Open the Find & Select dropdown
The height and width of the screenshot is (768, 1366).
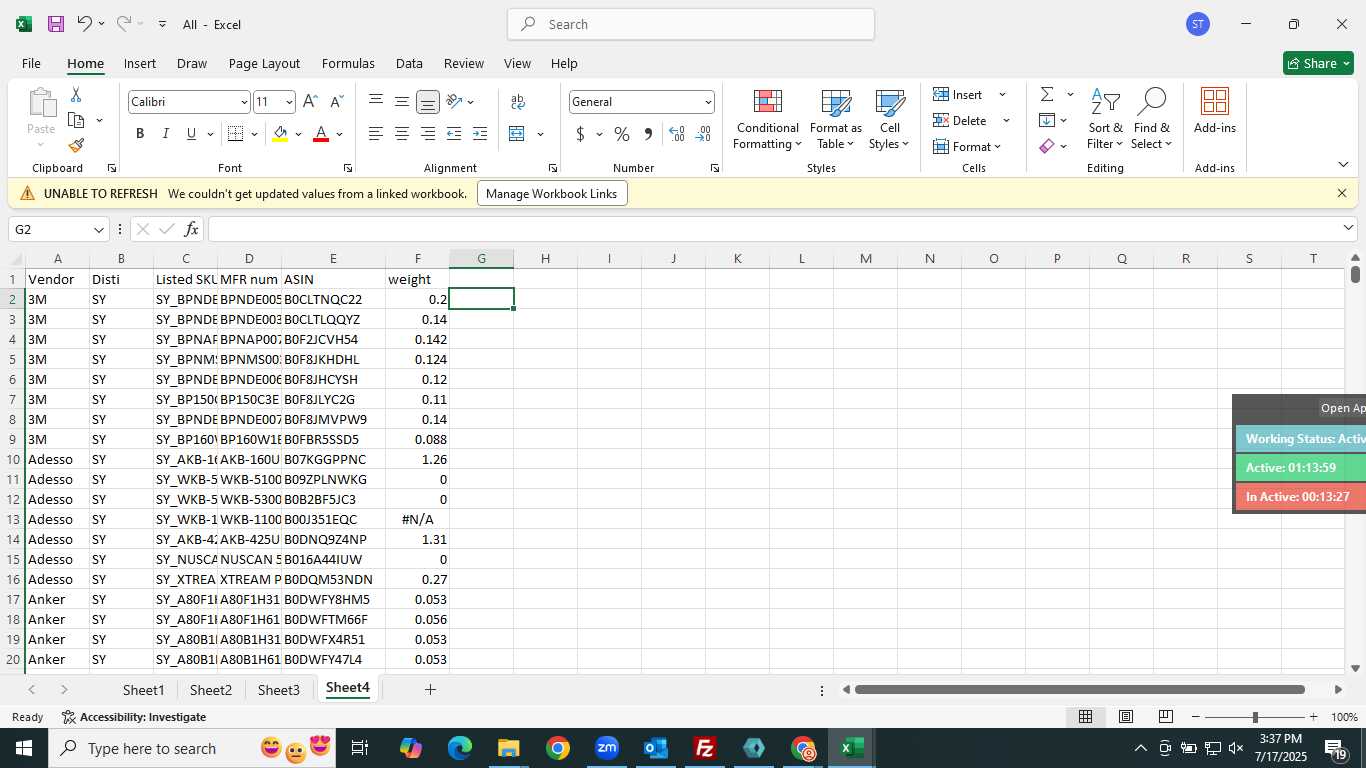(x=1152, y=120)
